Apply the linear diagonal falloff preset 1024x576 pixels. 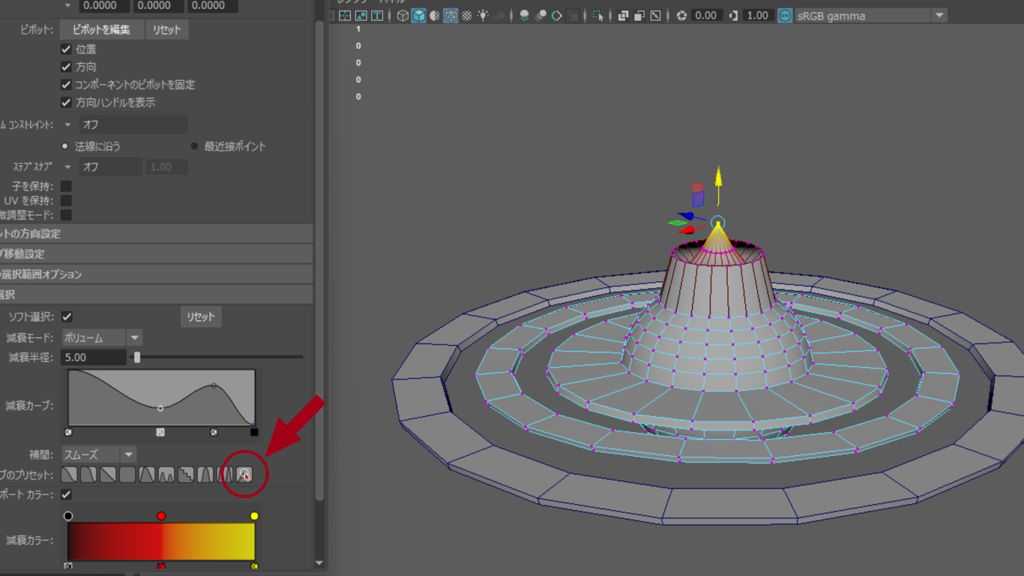[108, 474]
